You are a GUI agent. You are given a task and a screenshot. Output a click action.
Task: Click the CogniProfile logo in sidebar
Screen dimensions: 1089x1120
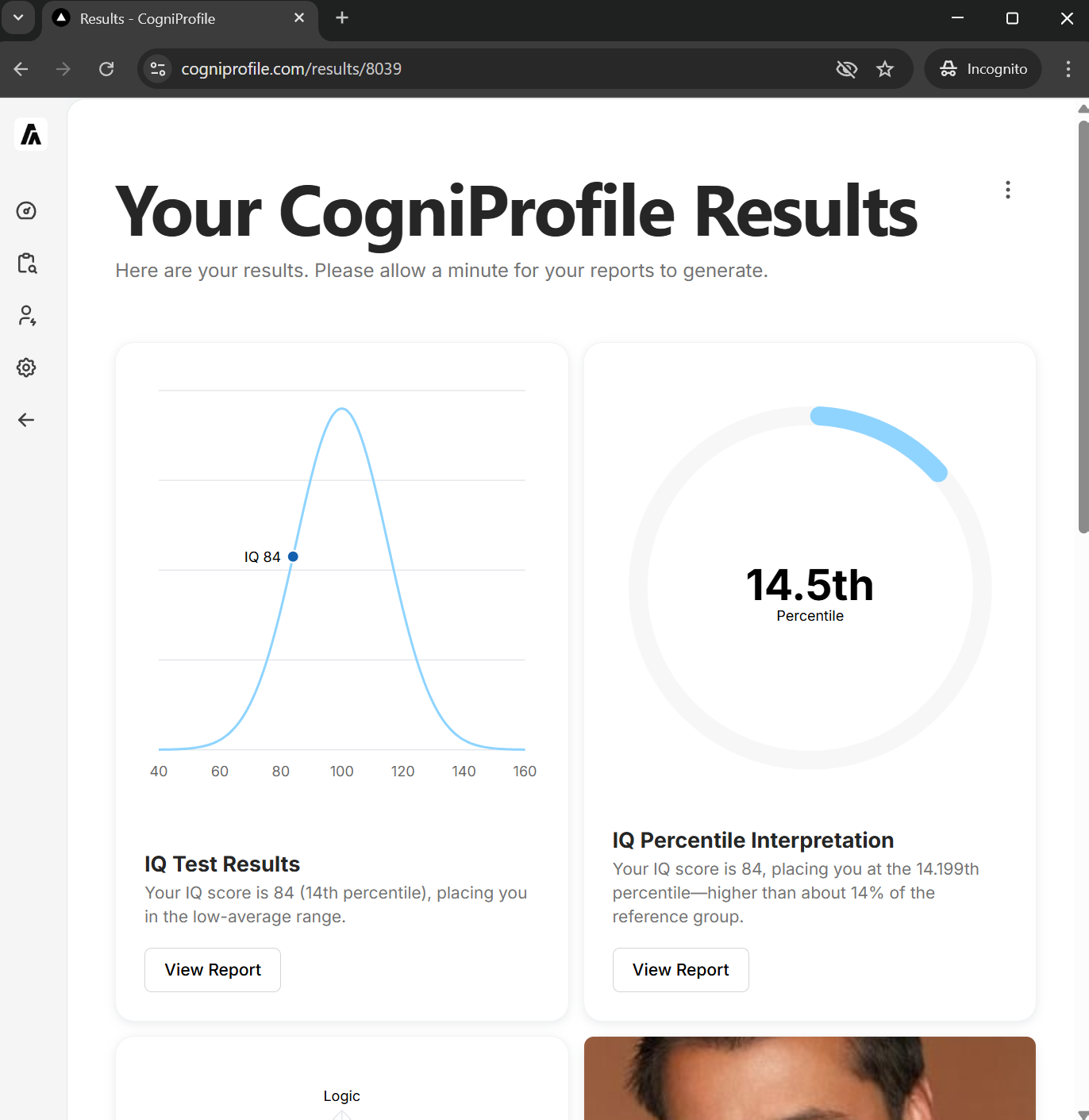click(31, 134)
